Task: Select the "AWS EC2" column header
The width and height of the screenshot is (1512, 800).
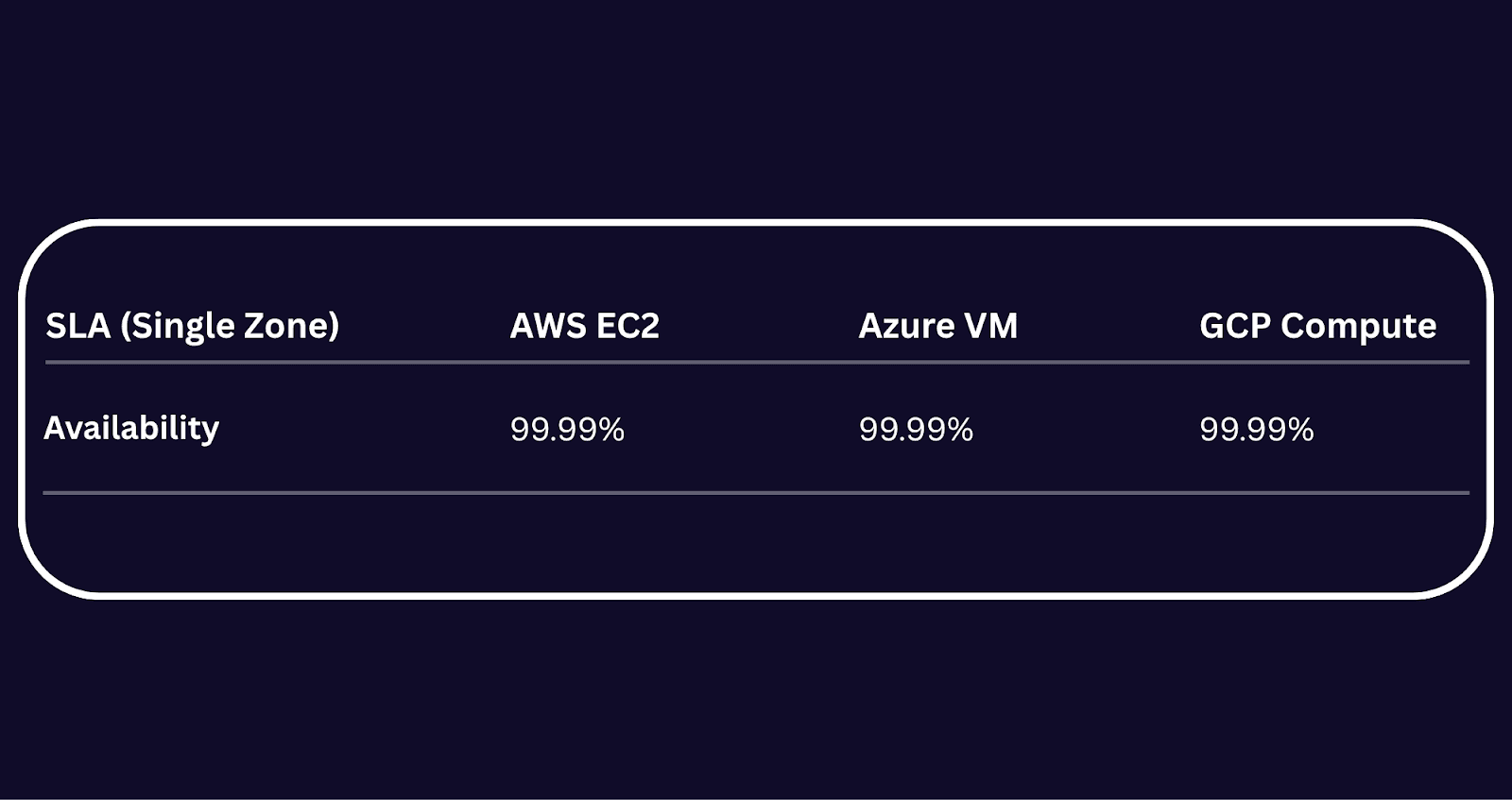Action: [x=584, y=326]
